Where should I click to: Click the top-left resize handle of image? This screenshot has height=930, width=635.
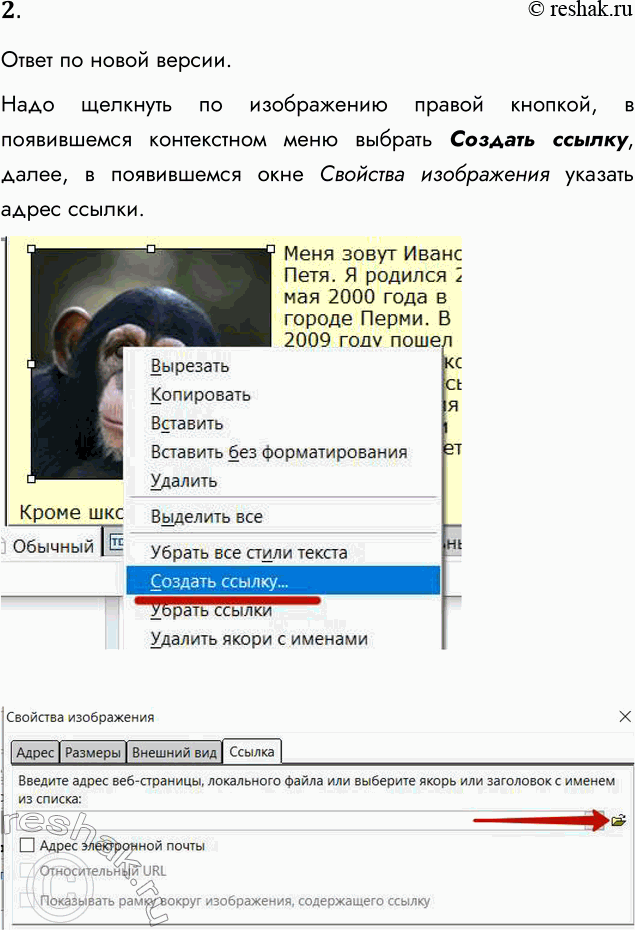pos(32,249)
